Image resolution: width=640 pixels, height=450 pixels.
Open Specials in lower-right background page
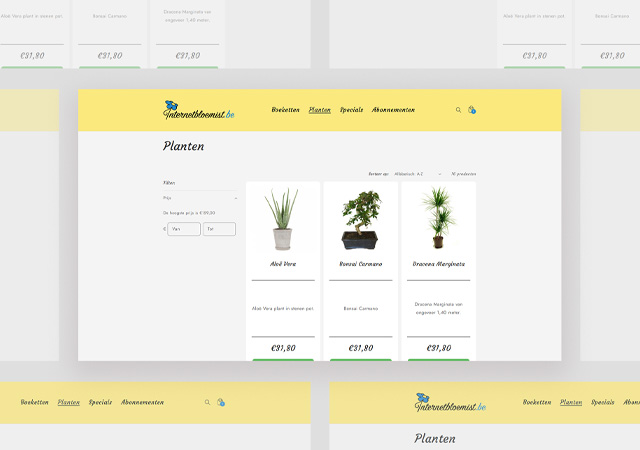click(x=603, y=402)
